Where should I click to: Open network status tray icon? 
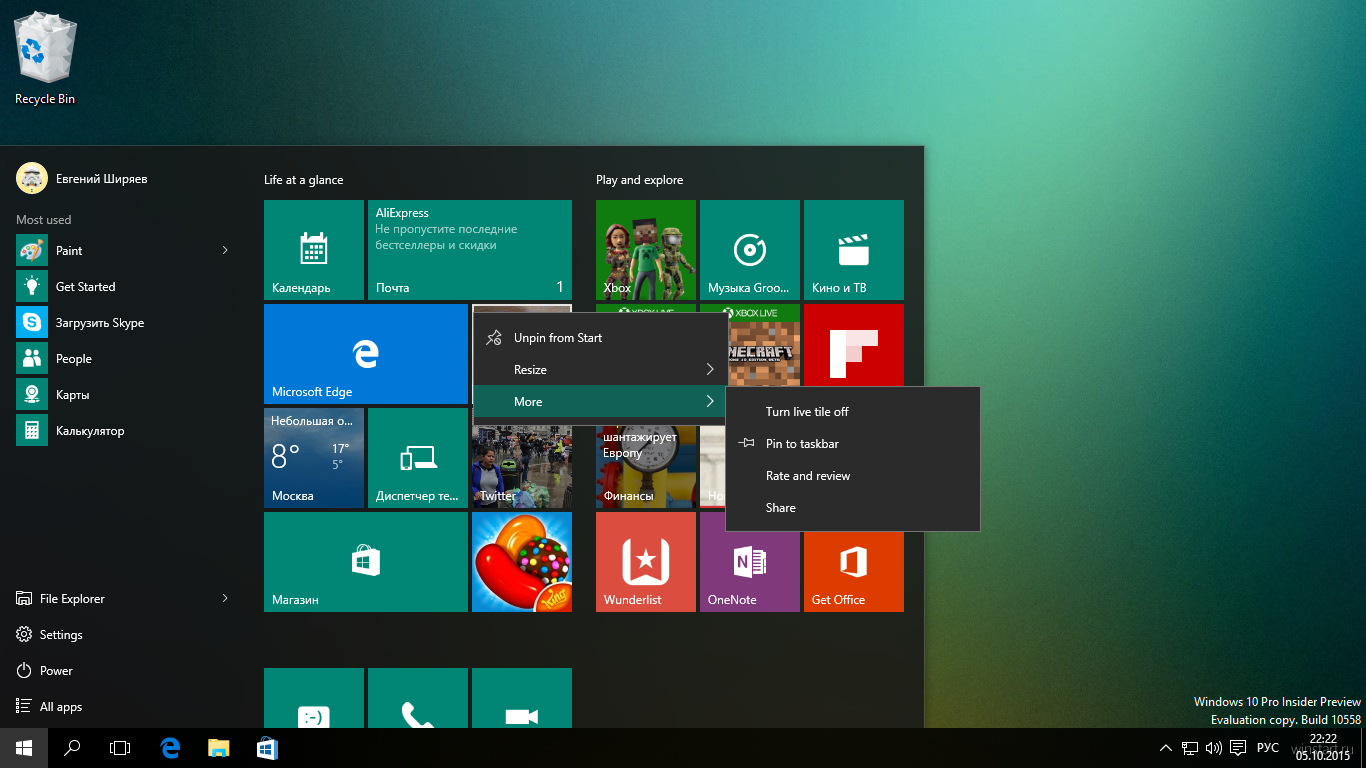[x=1190, y=748]
